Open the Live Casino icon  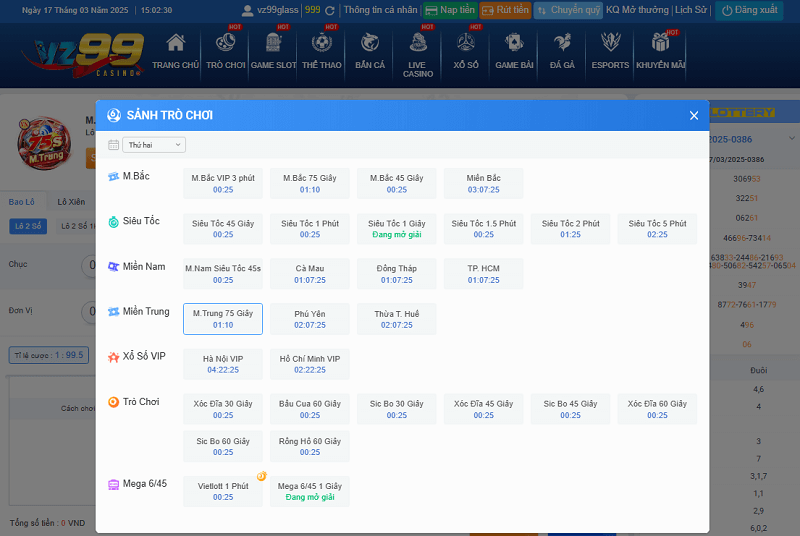point(418,44)
